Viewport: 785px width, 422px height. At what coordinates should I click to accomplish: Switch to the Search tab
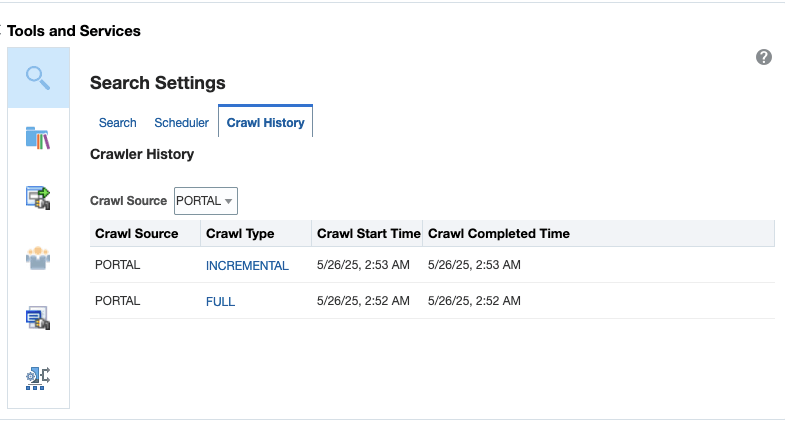117,123
